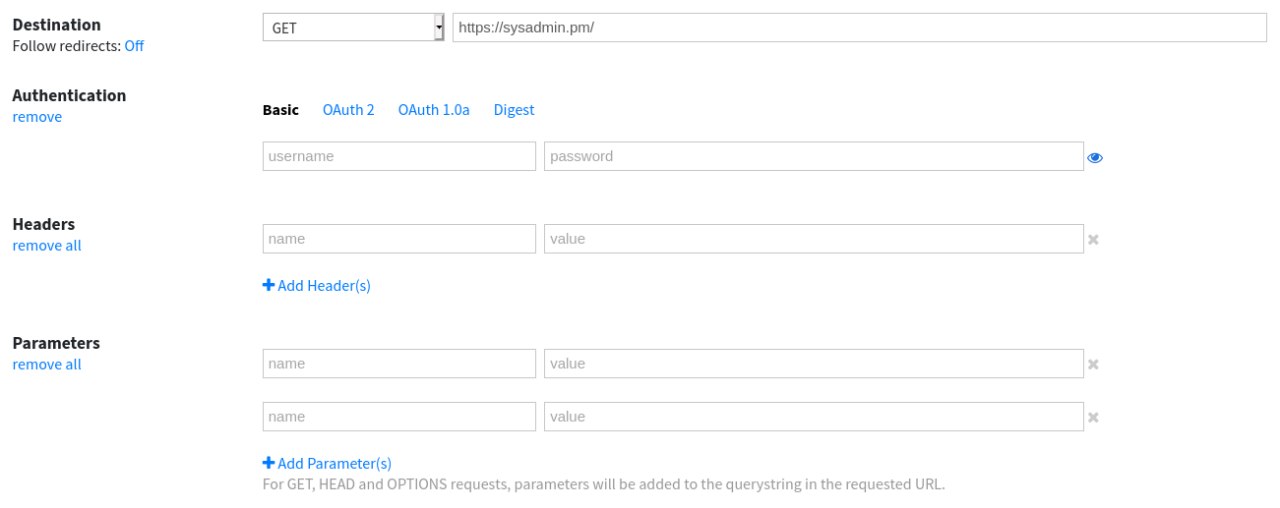Delete the second parameter row x icon

1093,417
